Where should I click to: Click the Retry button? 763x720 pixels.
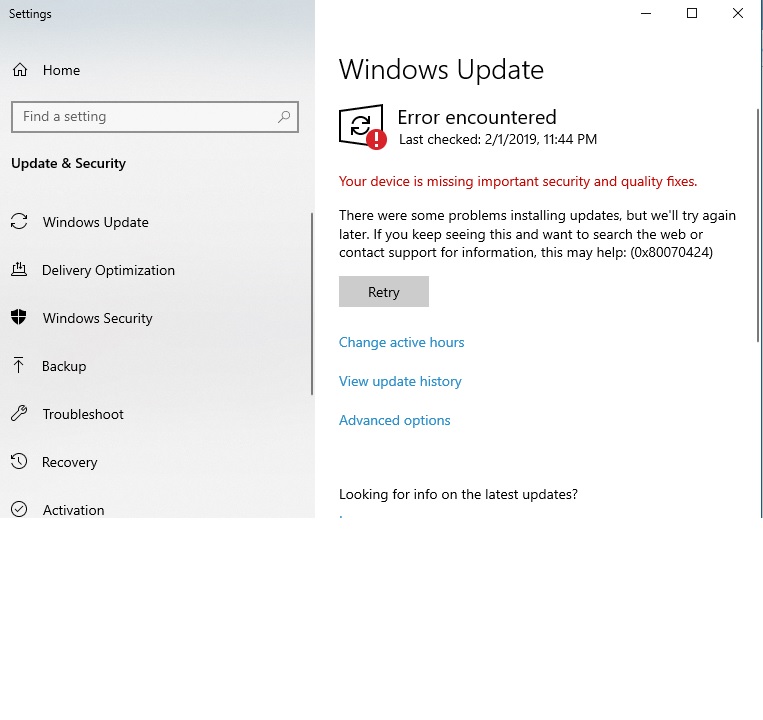coord(383,291)
